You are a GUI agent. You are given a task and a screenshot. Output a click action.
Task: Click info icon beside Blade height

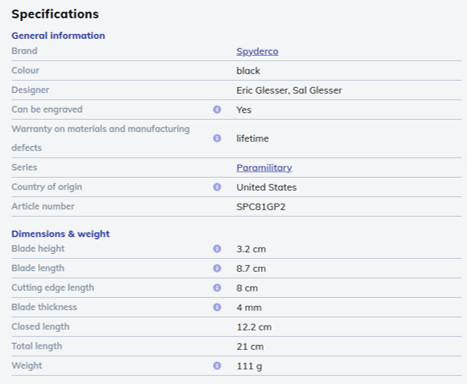217,249
